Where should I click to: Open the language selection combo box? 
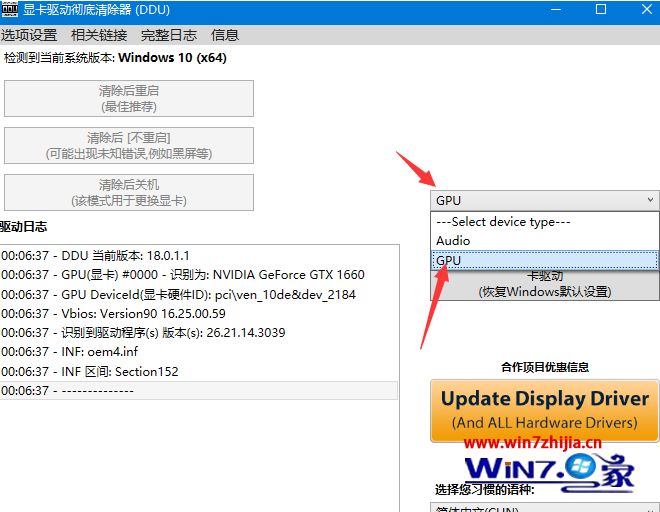click(545, 507)
